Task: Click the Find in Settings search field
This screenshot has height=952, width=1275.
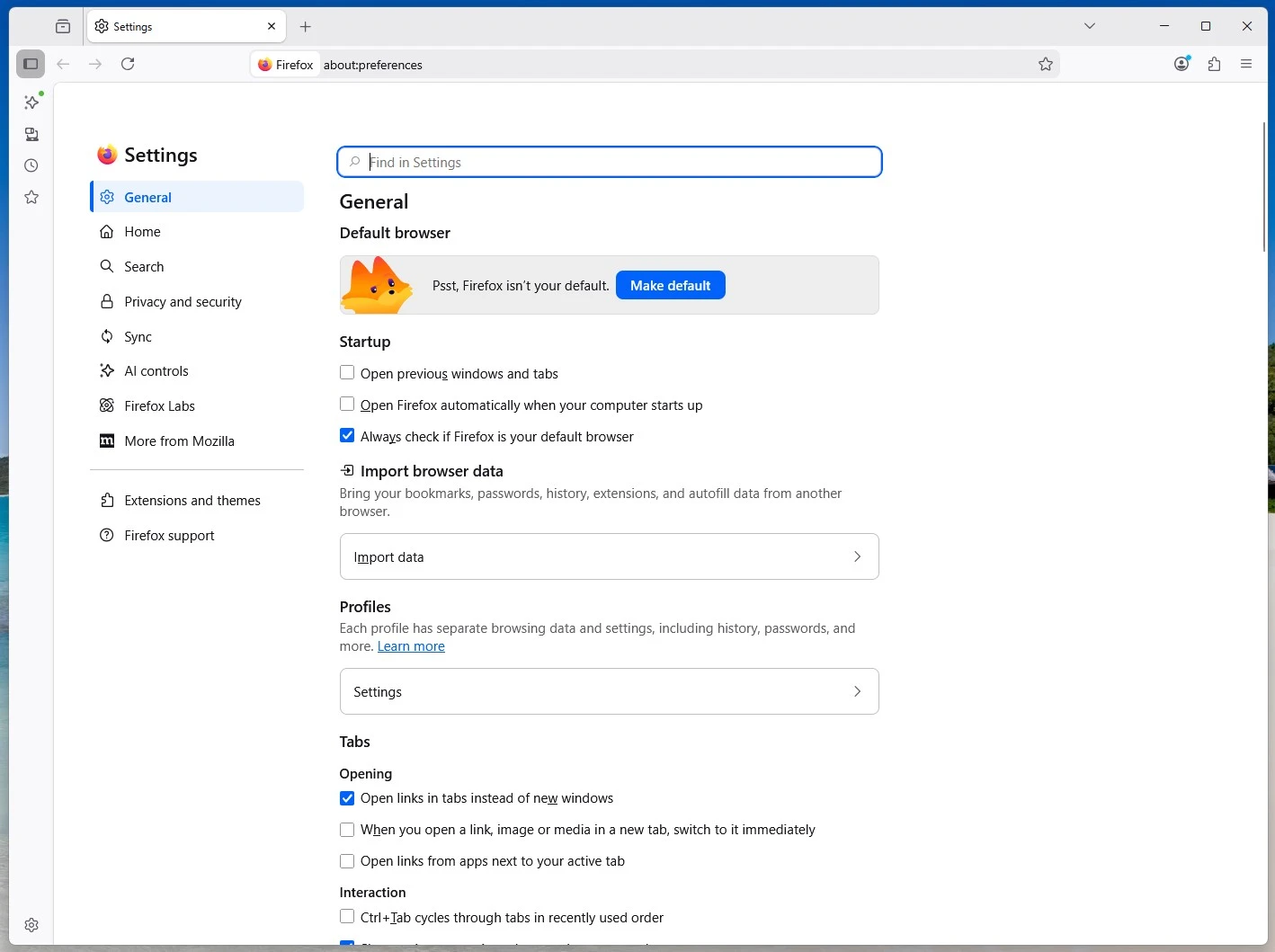Action: (x=609, y=162)
